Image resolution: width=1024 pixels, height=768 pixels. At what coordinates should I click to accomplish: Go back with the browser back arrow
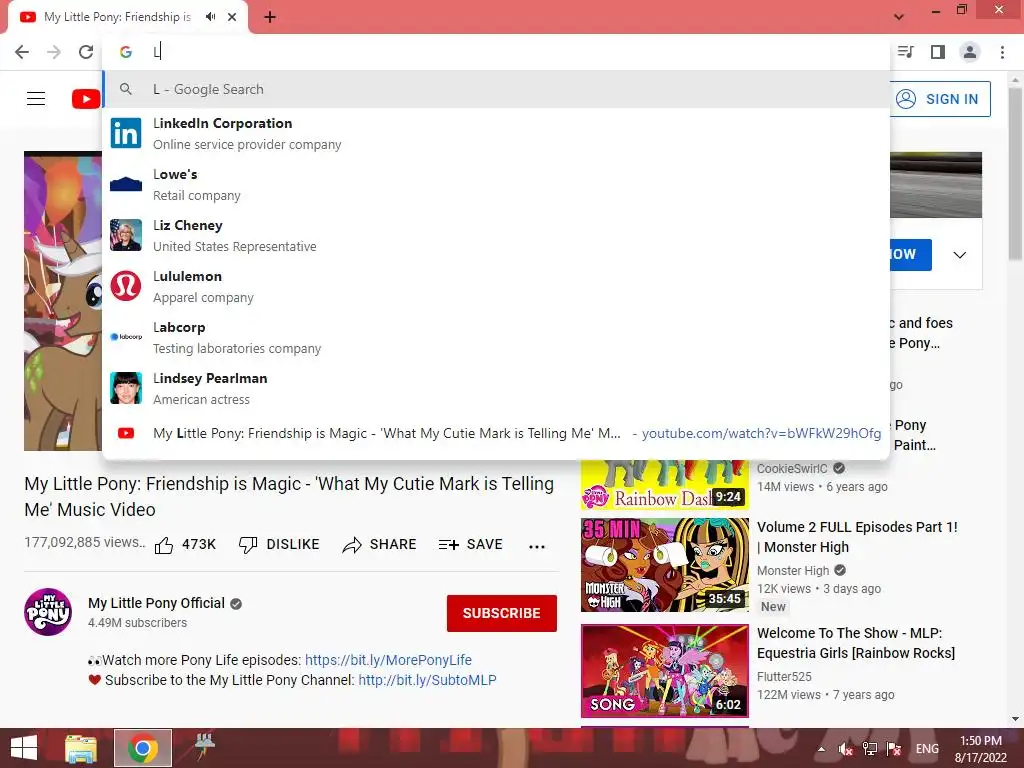click(22, 52)
